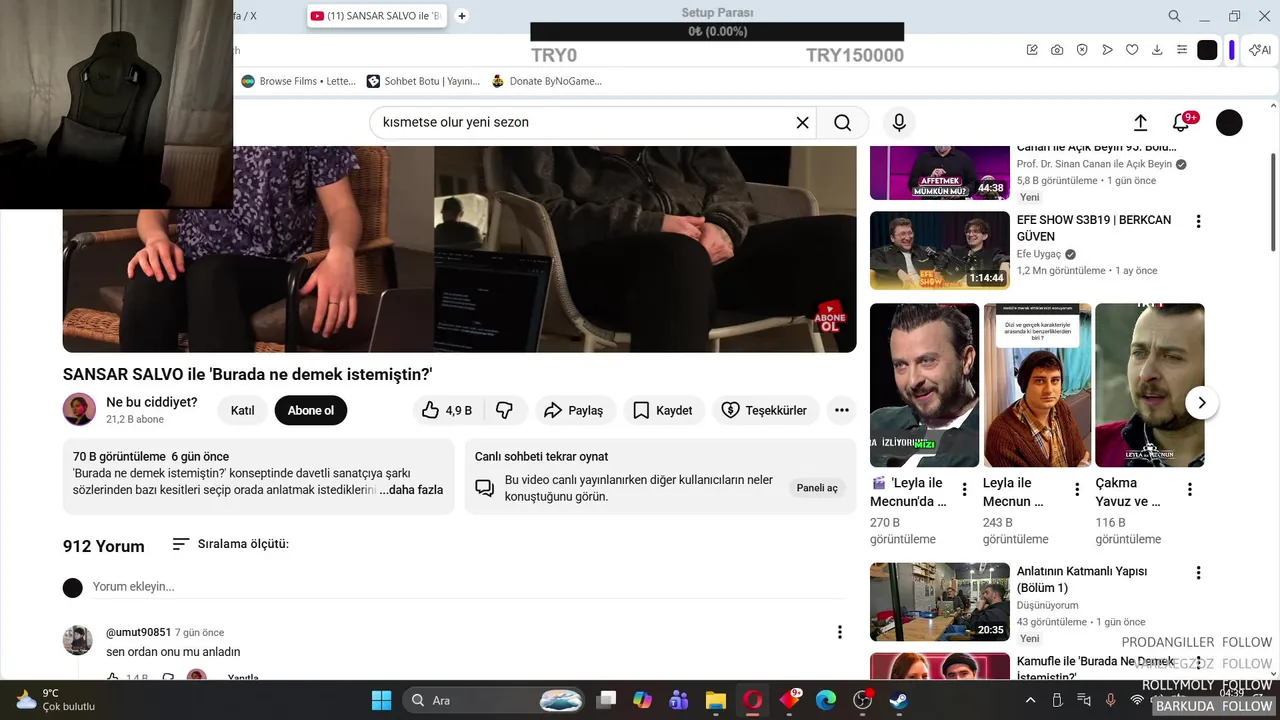Click the YouTube search magnifier button
This screenshot has height=720, width=1280.
point(842,122)
